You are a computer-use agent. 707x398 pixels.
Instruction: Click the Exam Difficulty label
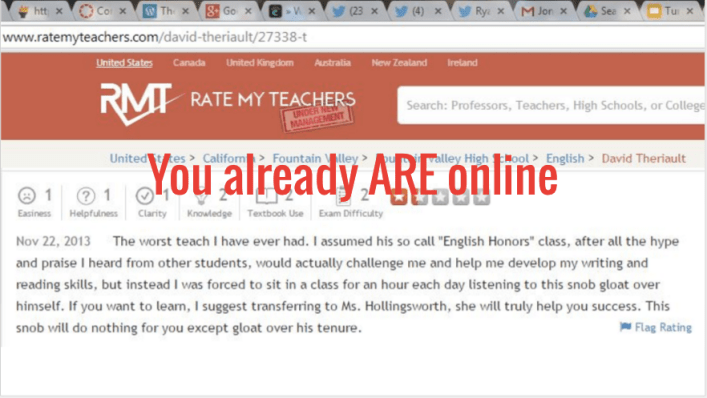[x=351, y=213]
